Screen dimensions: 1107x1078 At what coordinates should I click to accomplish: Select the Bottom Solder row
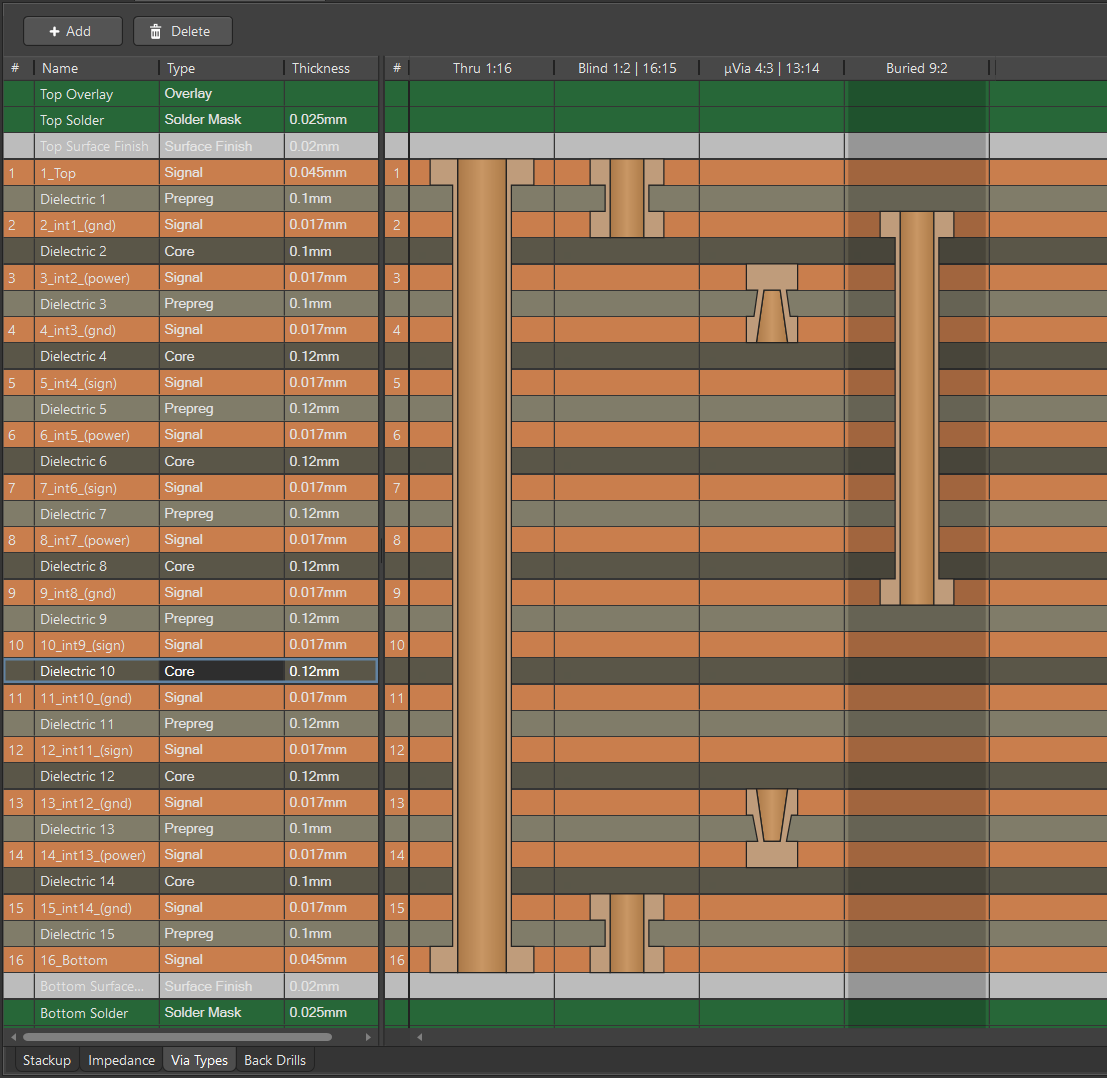tap(96, 1013)
